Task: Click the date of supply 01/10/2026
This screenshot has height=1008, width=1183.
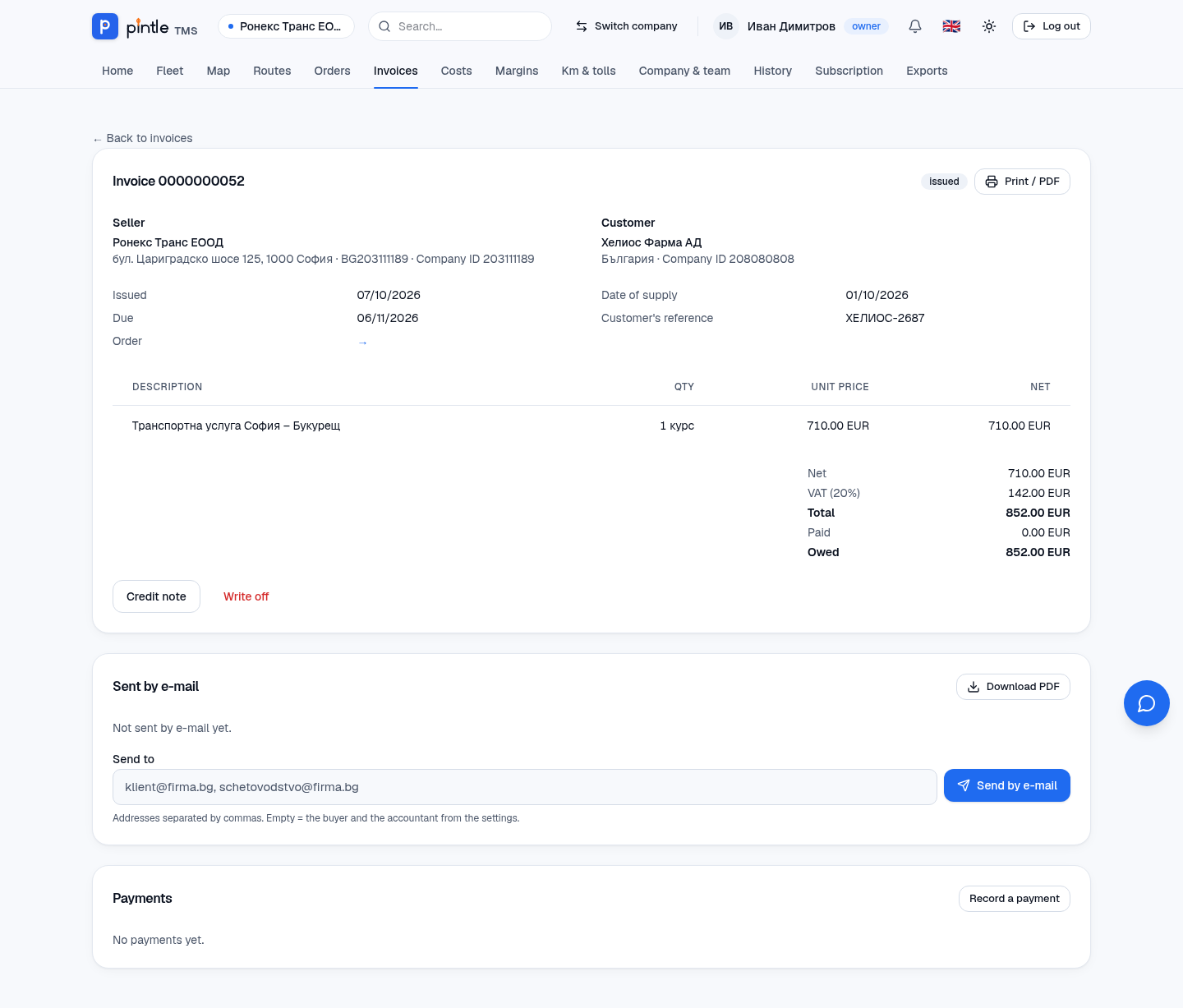Action: pos(877,295)
